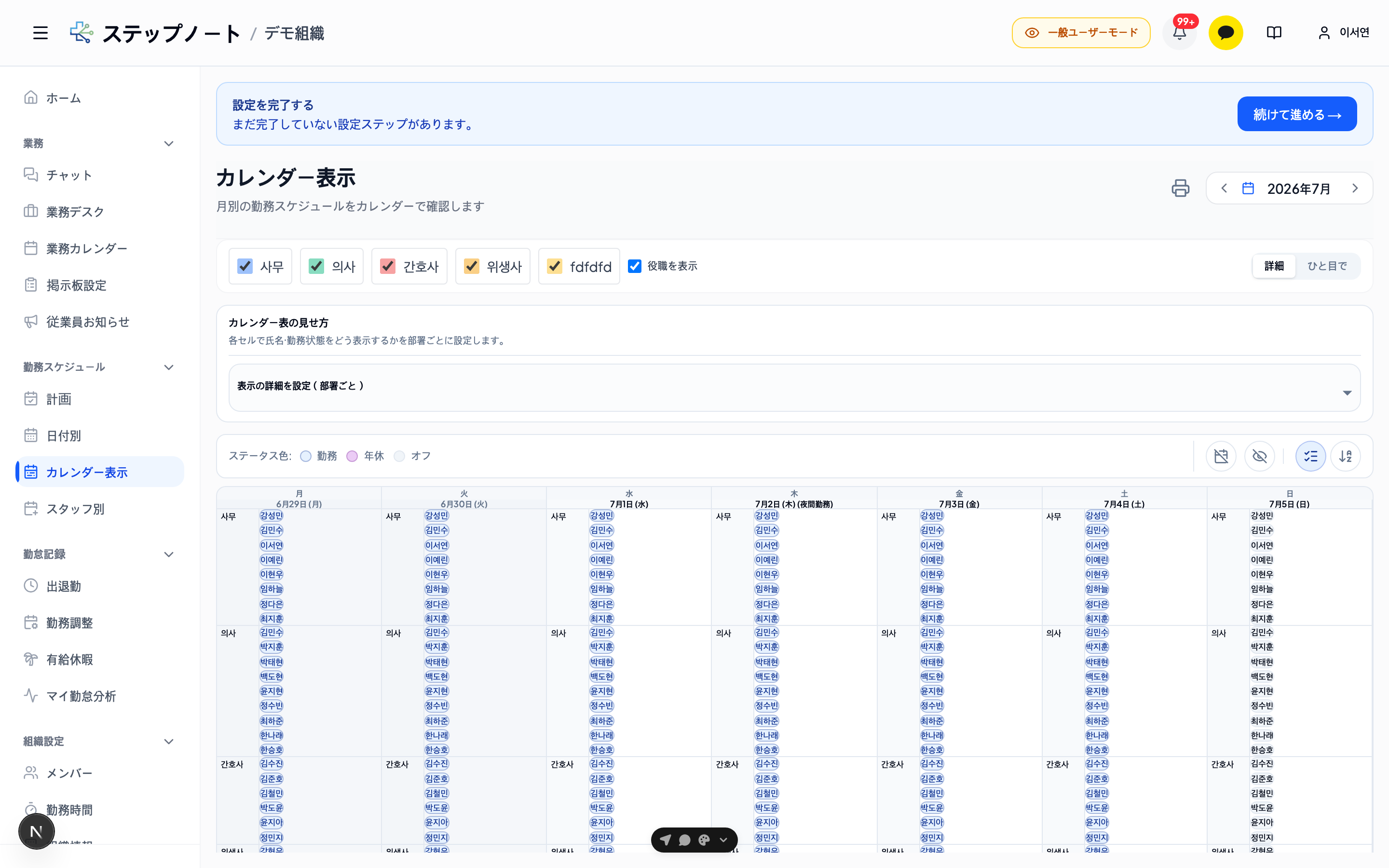
Task: Go to next month arrow
Action: (x=1355, y=188)
